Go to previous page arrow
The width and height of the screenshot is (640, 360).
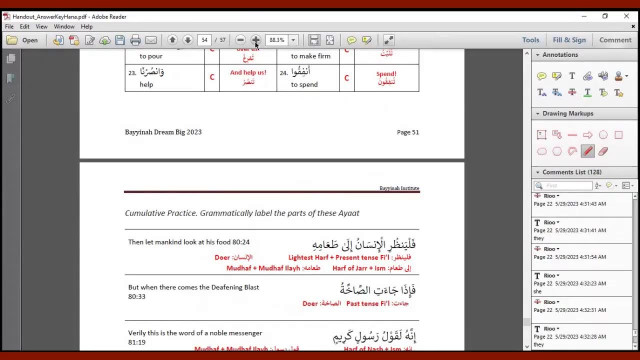point(172,40)
